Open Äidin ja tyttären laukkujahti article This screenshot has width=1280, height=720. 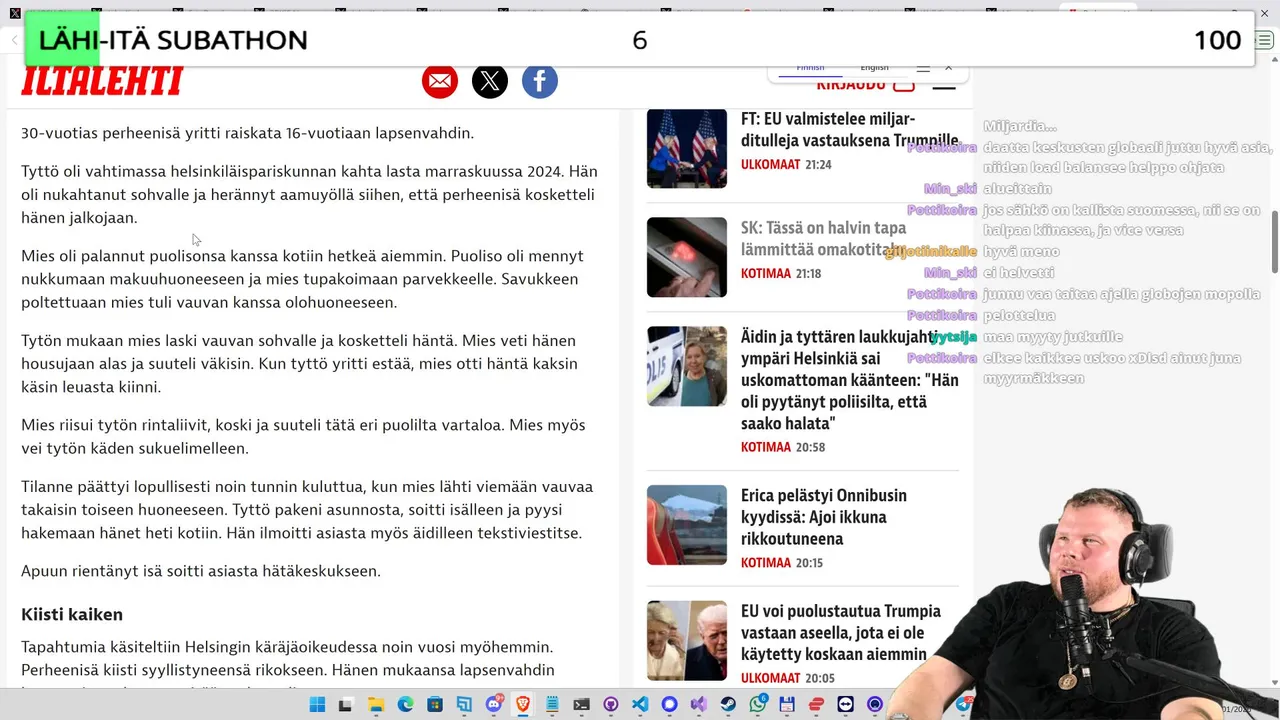(x=850, y=380)
